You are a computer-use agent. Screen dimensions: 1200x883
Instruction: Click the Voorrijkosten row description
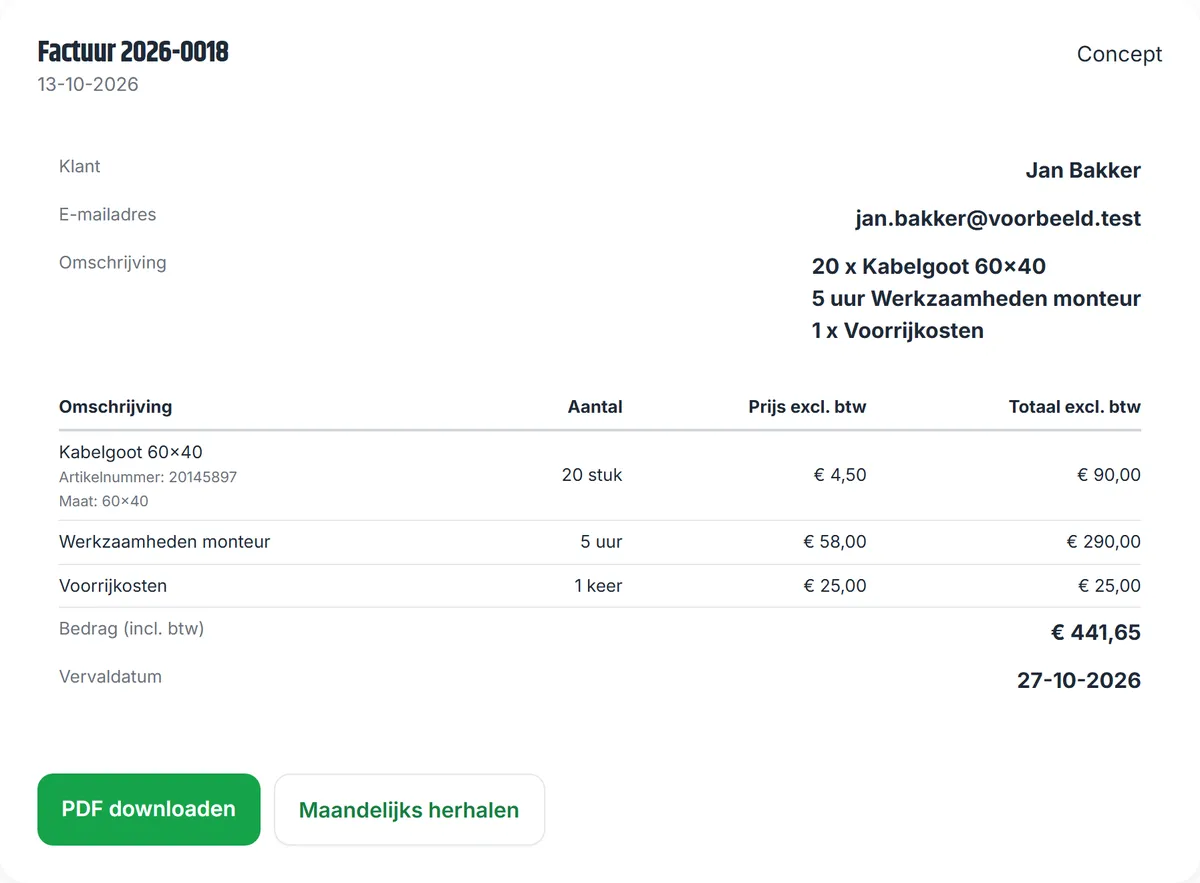point(113,586)
